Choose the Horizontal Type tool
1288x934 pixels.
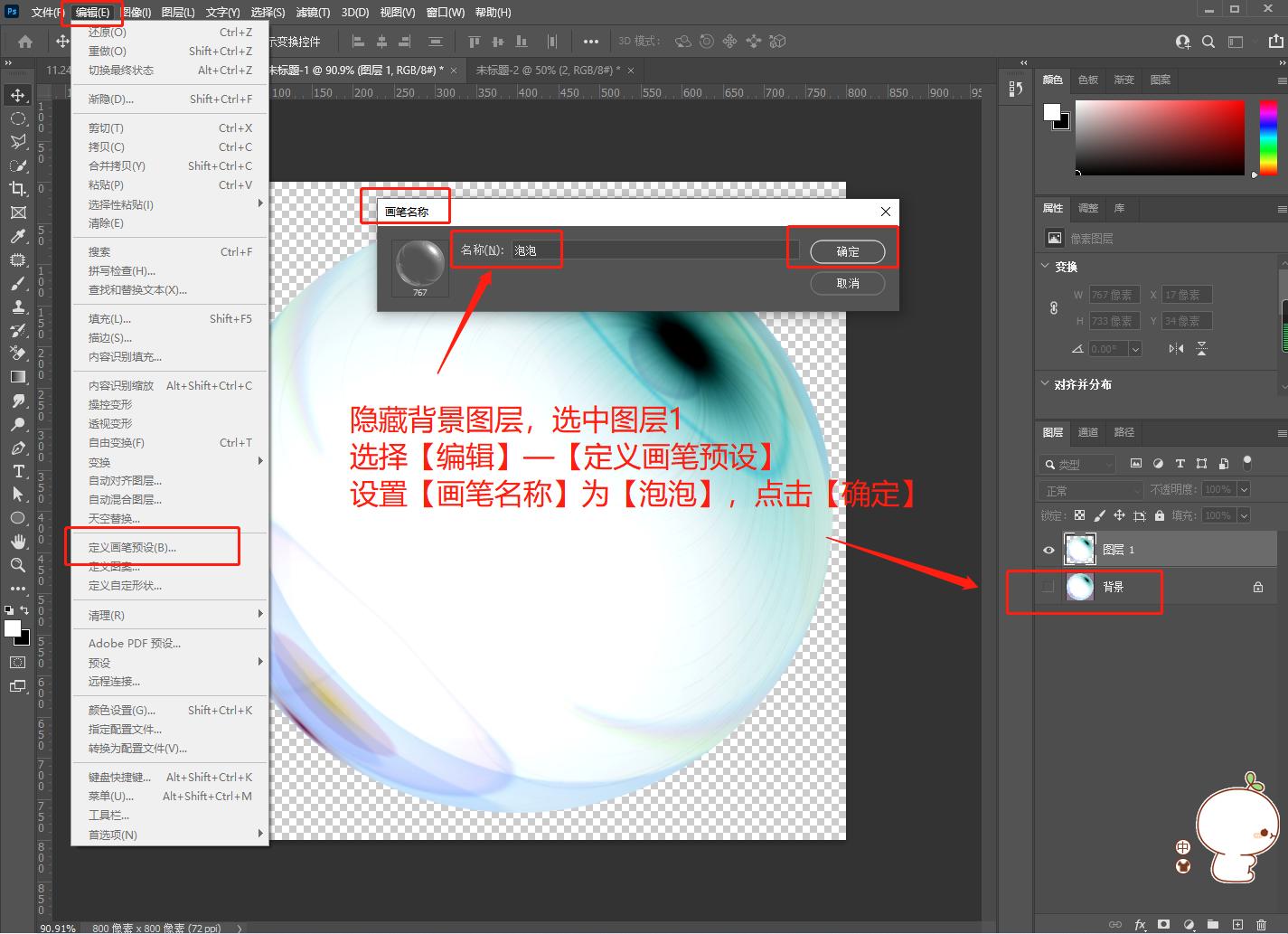tap(17, 471)
